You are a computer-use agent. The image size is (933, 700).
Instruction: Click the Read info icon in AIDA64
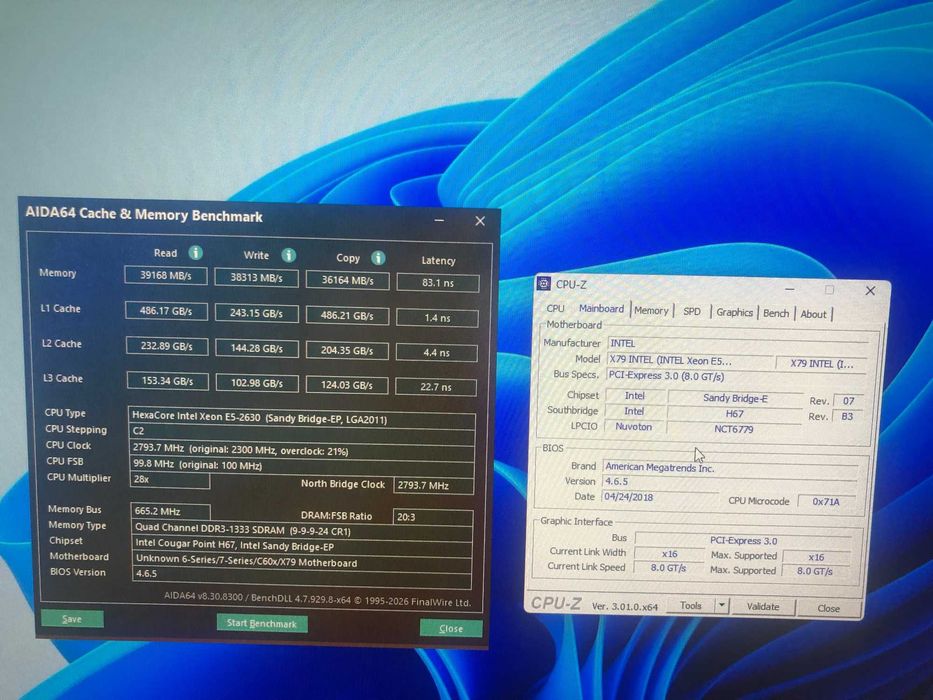(x=195, y=253)
